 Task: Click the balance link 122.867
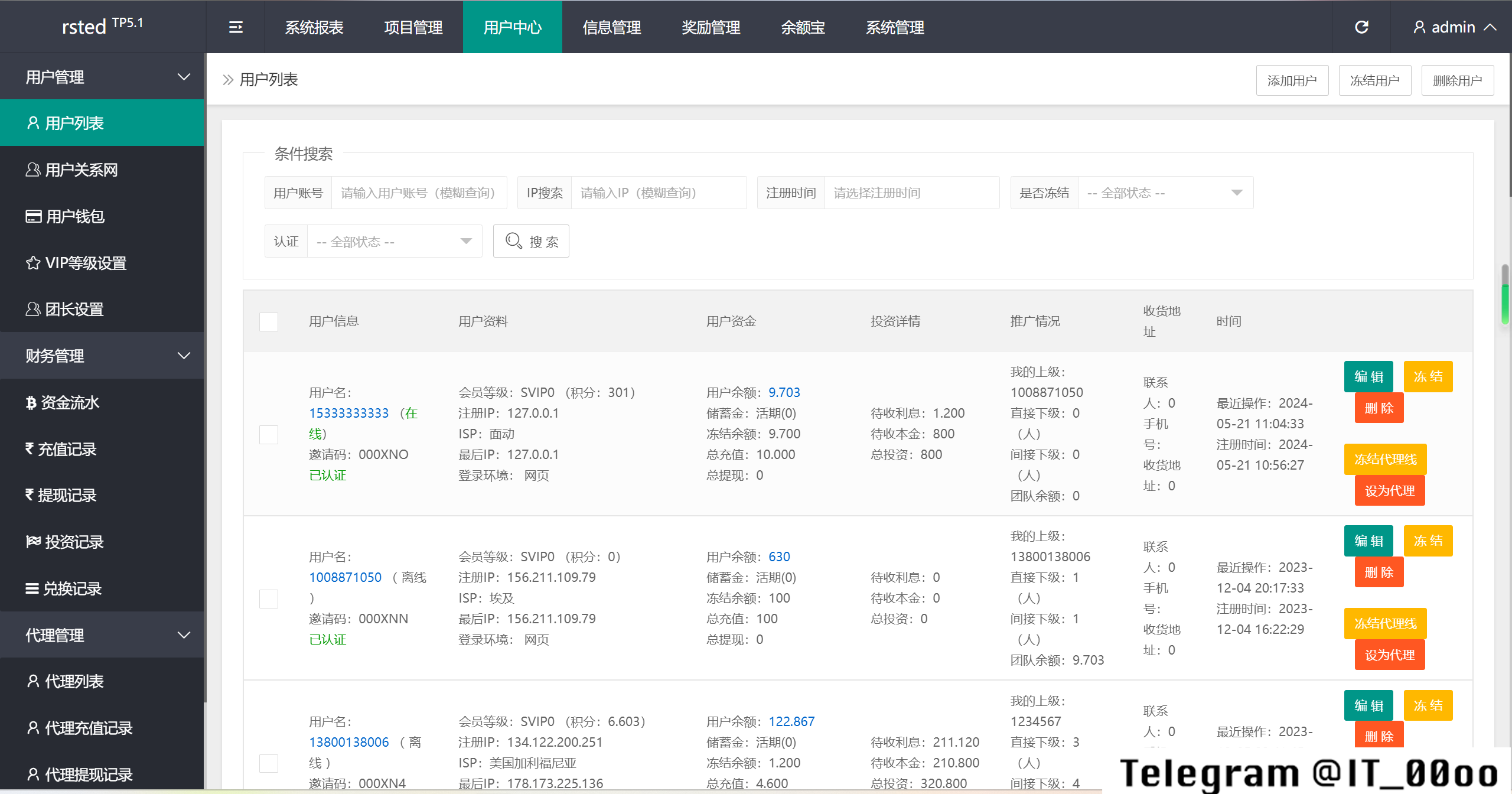click(791, 721)
